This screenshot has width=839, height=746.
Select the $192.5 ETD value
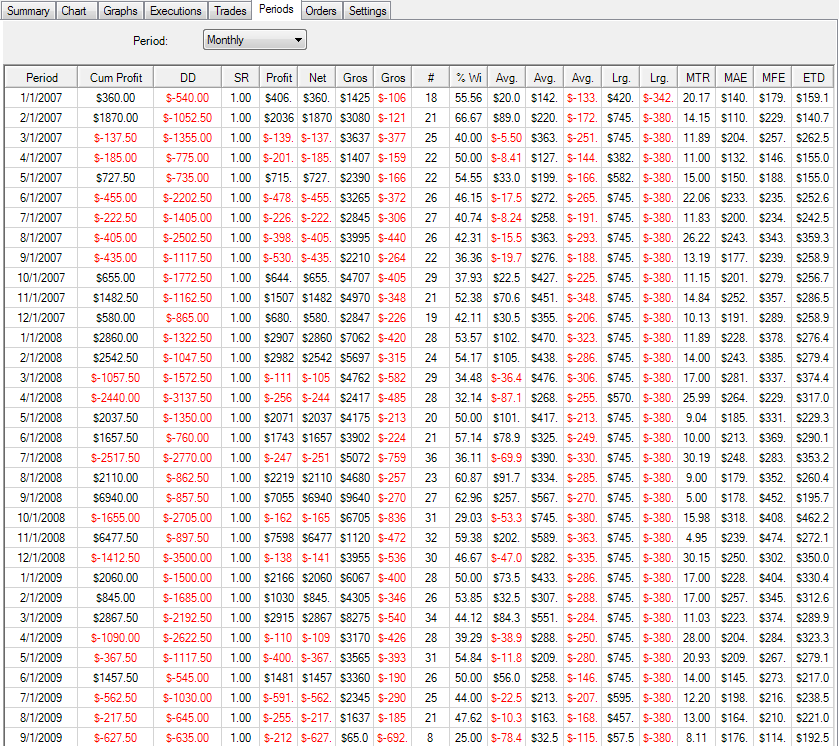[813, 737]
